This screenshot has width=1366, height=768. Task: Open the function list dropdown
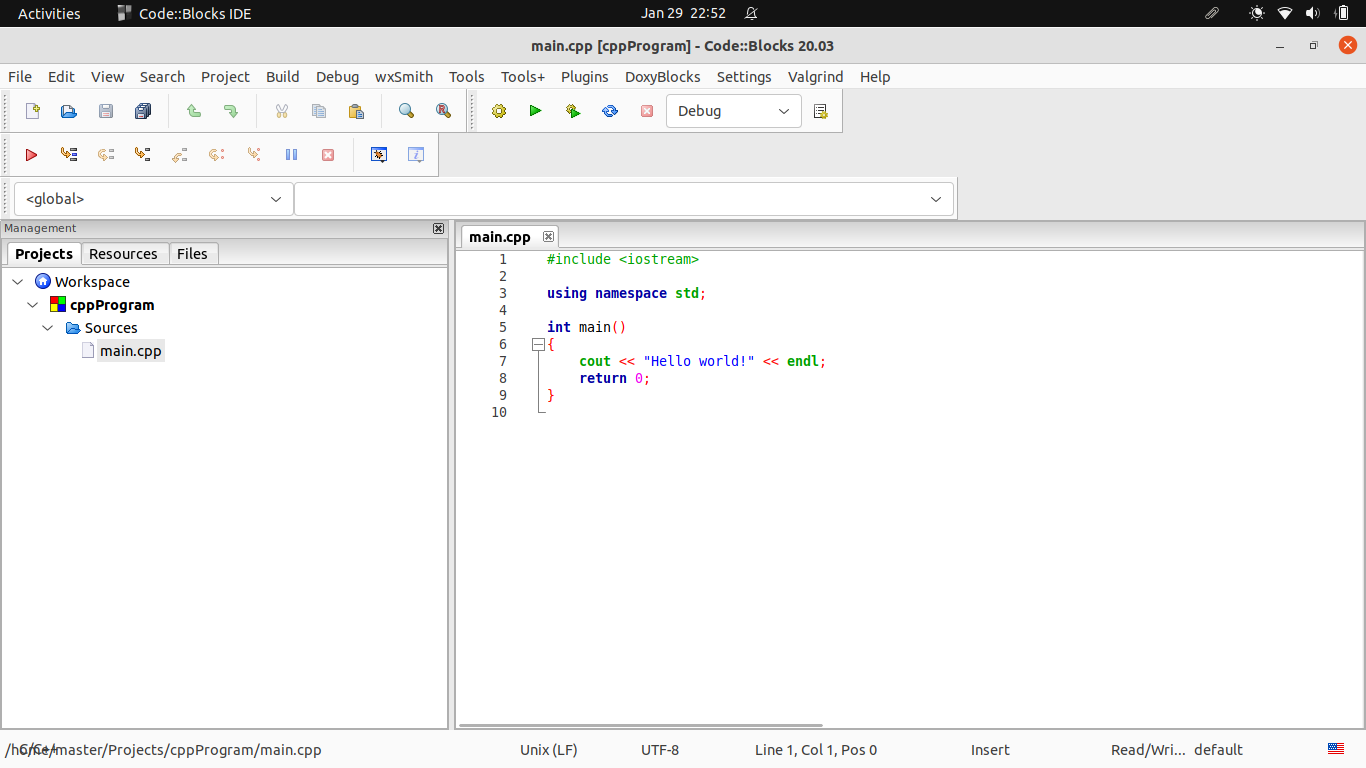coord(624,199)
